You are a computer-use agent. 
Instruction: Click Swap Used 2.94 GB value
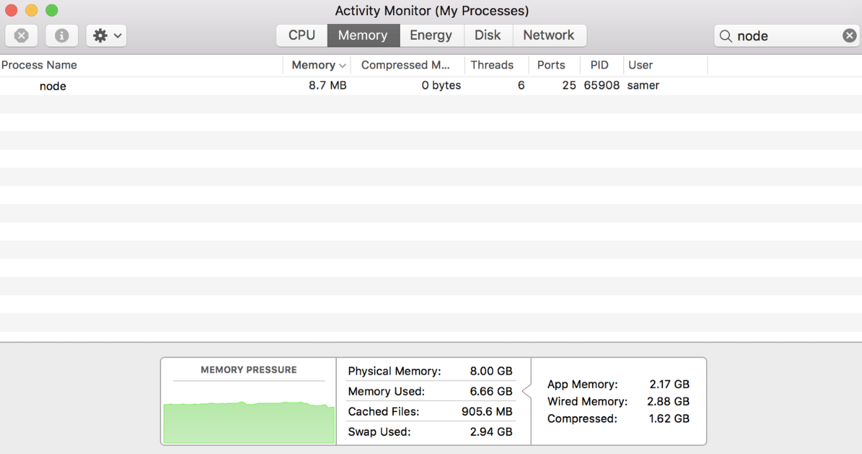click(491, 432)
